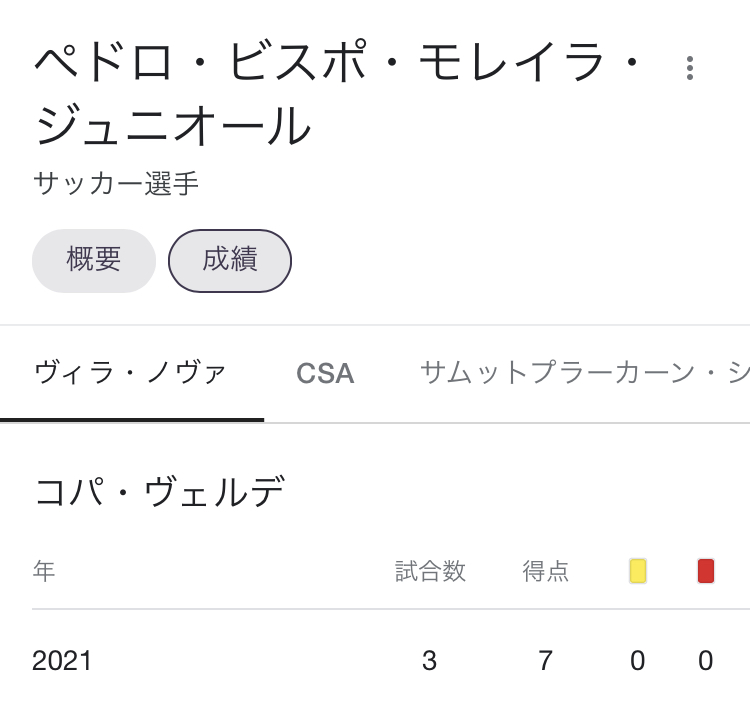Image resolution: width=750 pixels, height=709 pixels.
Task: Click the yellow card column icon
Action: pyautogui.click(x=638, y=571)
